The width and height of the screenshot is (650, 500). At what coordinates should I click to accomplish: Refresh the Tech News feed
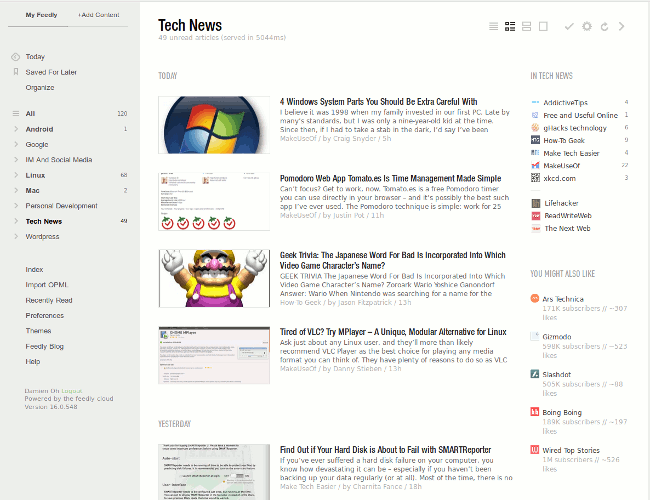pyautogui.click(x=604, y=27)
